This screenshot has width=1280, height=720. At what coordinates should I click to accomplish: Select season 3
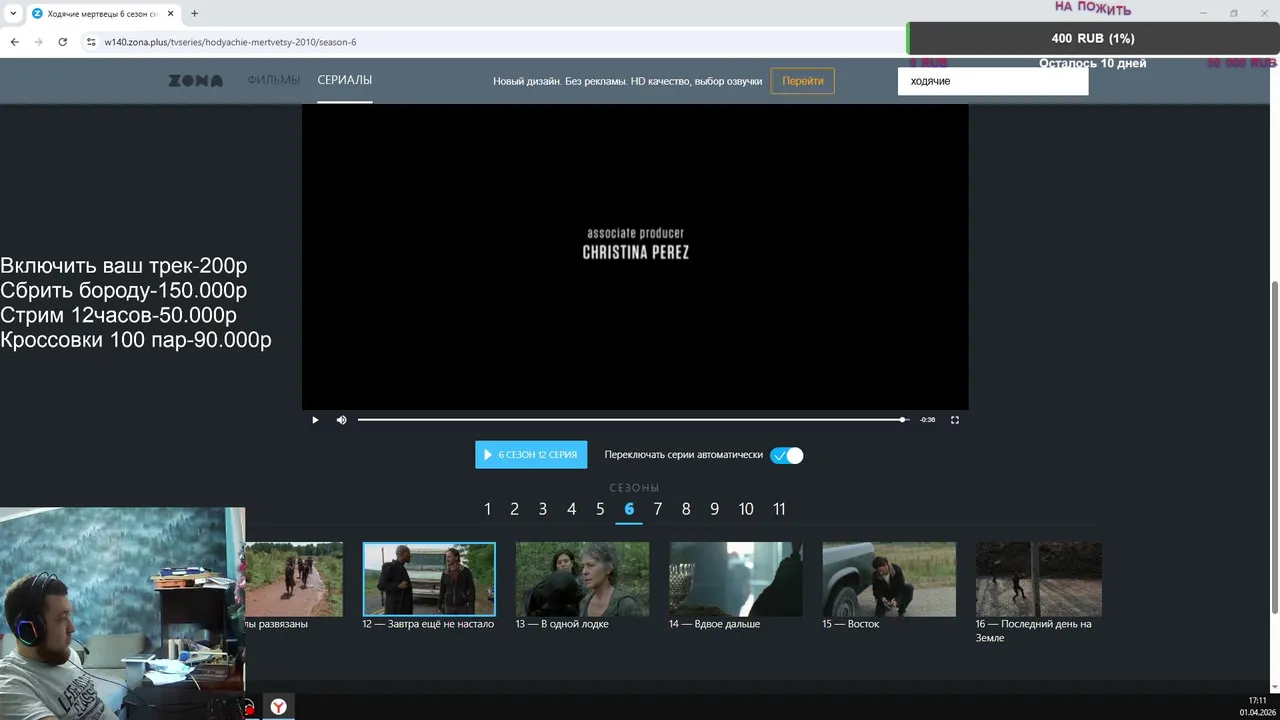click(x=543, y=509)
